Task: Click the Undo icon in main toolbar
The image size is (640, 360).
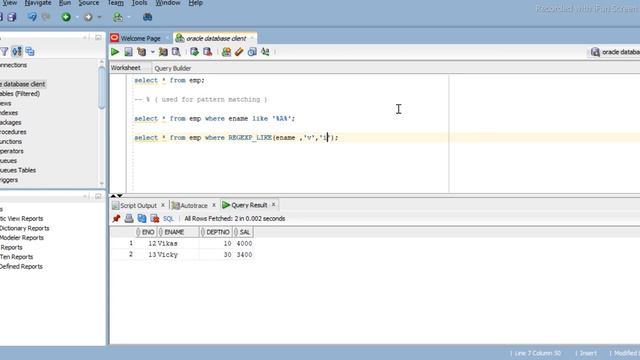Action: tap(32, 17)
